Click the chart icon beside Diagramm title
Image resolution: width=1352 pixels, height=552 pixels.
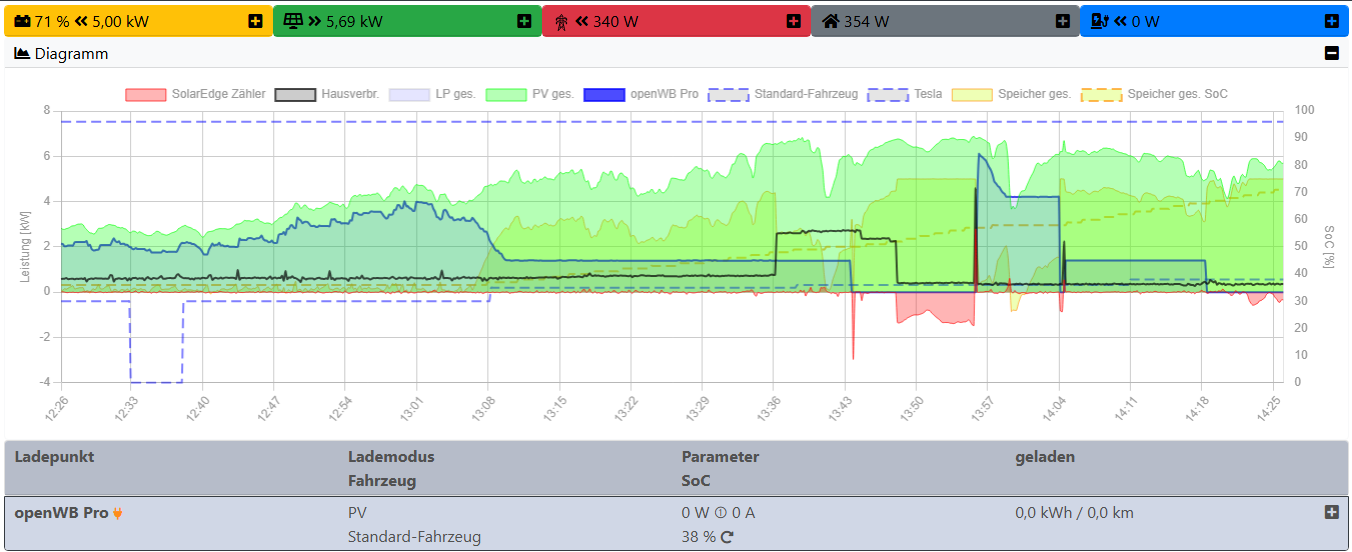22,54
